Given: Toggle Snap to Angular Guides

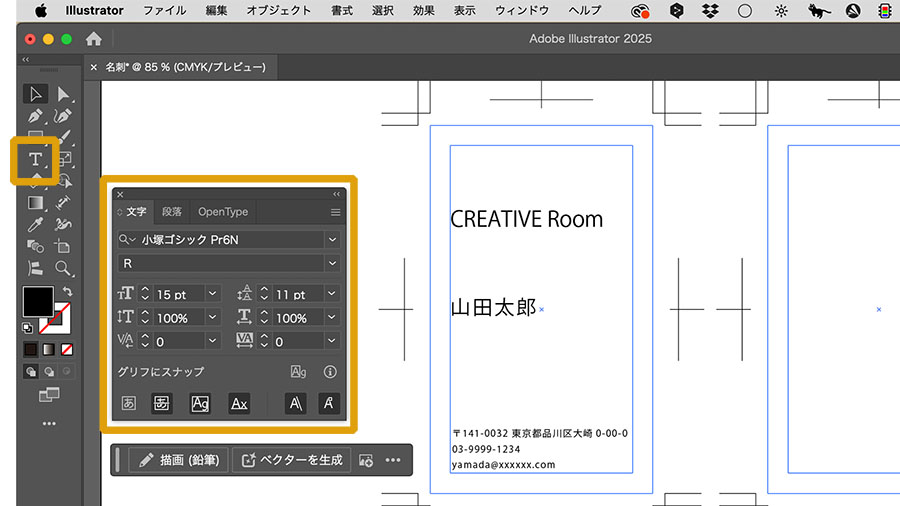Looking at the screenshot, I should point(296,403).
